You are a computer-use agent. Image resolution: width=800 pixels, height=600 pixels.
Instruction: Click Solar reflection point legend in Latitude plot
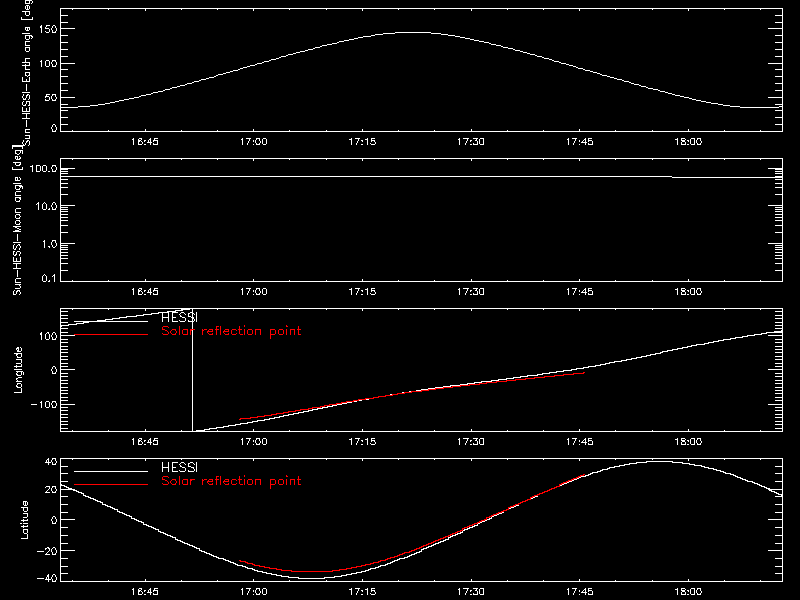(x=231, y=481)
